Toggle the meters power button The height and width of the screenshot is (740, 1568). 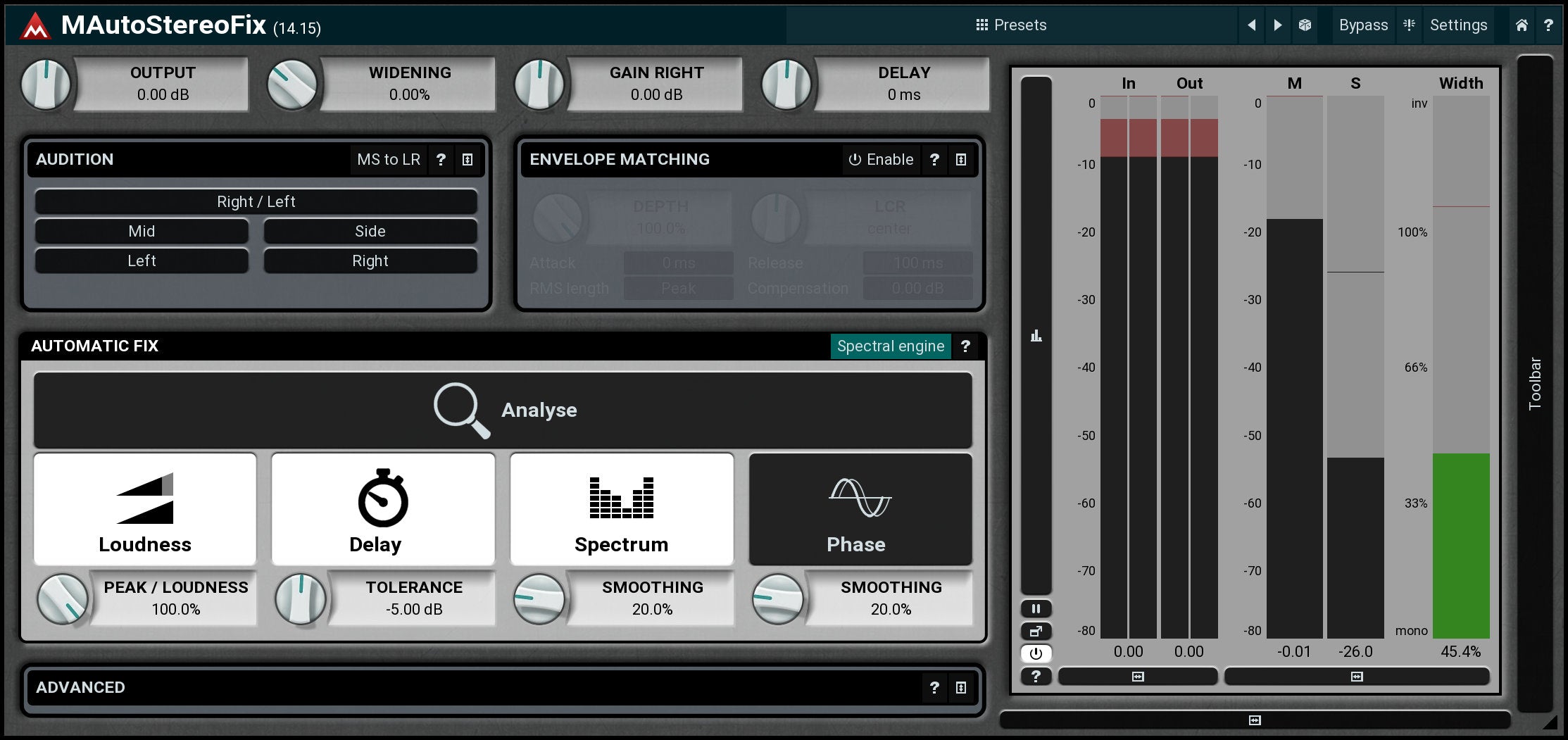tap(1036, 653)
